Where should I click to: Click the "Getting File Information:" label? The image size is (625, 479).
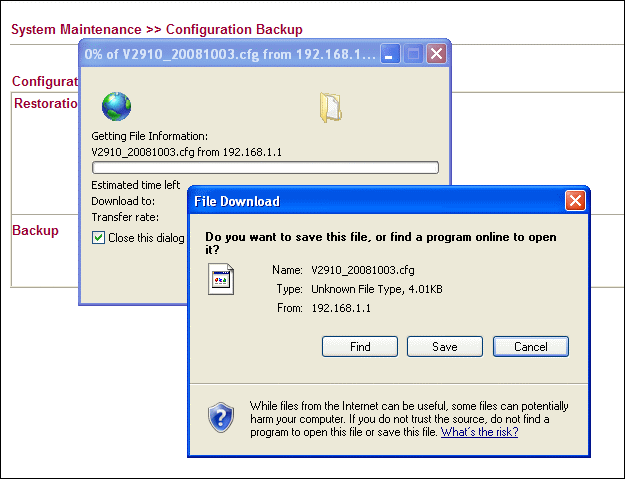coord(149,136)
